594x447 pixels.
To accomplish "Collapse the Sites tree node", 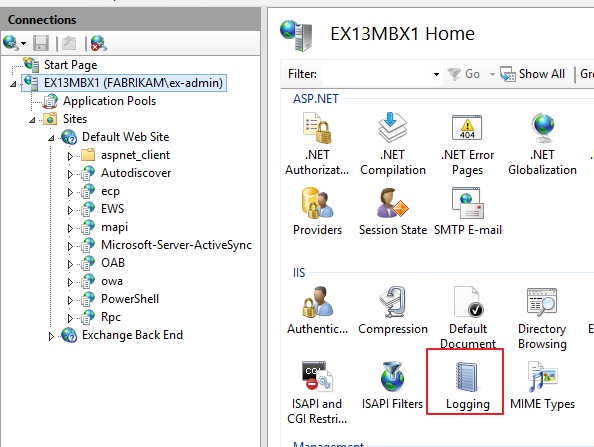I will 32,120.
